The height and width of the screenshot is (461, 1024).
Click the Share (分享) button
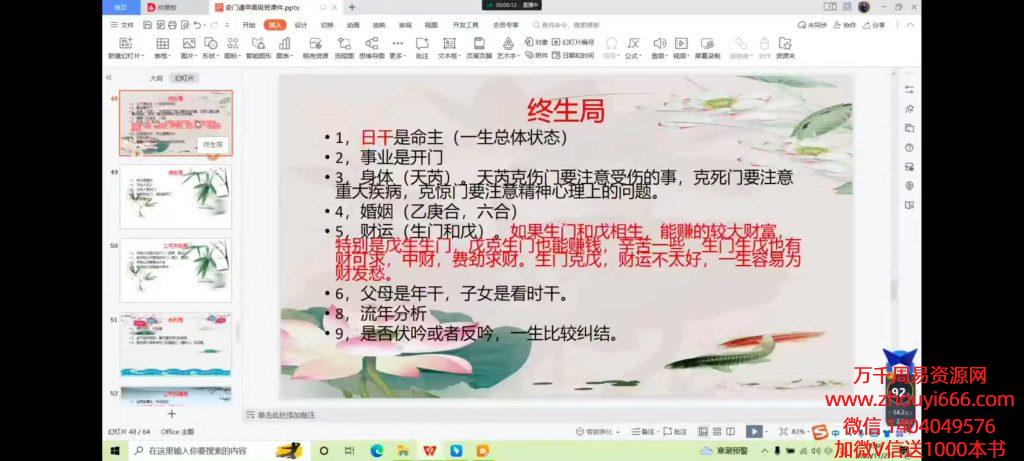[x=875, y=24]
